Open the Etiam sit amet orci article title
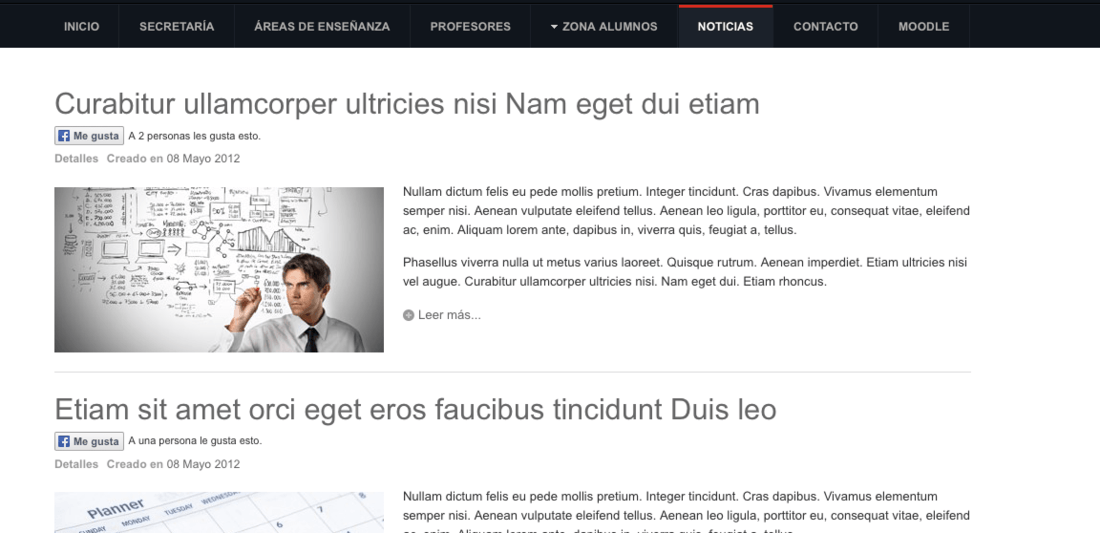 click(x=415, y=410)
